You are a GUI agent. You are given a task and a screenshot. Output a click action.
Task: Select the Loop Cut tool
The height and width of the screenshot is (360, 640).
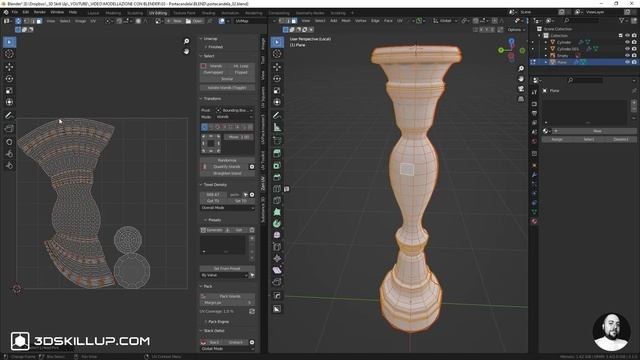(x=277, y=189)
